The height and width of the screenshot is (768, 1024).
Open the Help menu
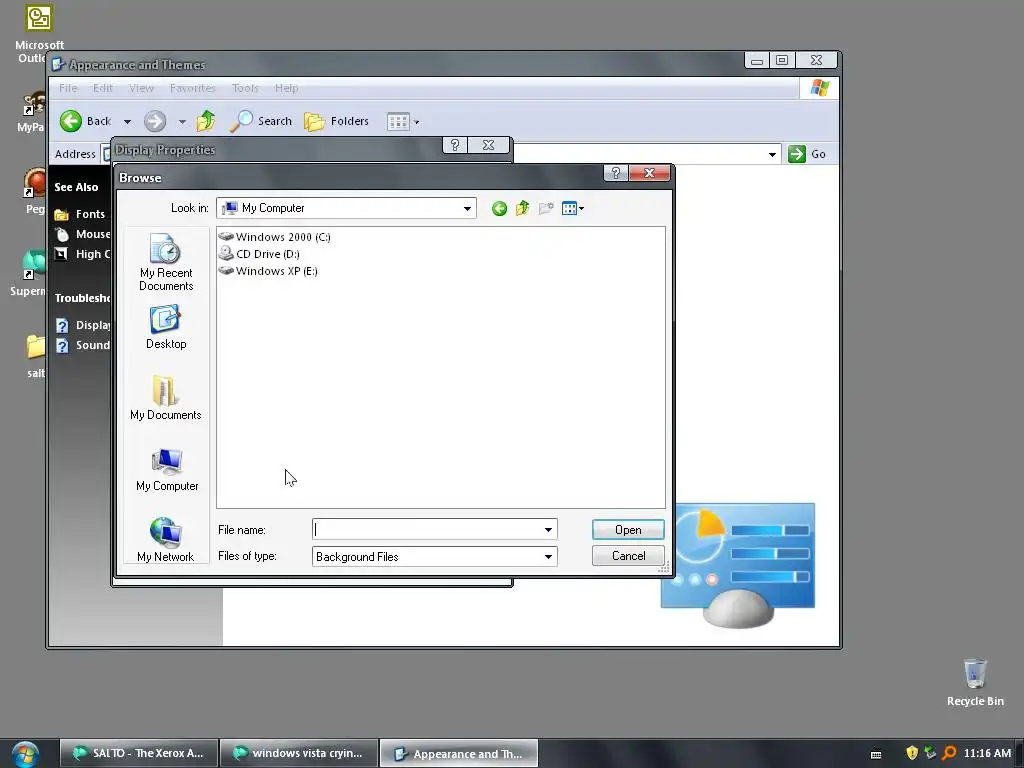tap(286, 88)
